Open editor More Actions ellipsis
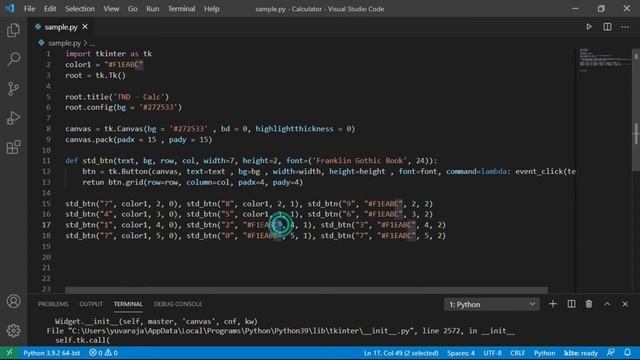The width and height of the screenshot is (640, 360). 625,27
